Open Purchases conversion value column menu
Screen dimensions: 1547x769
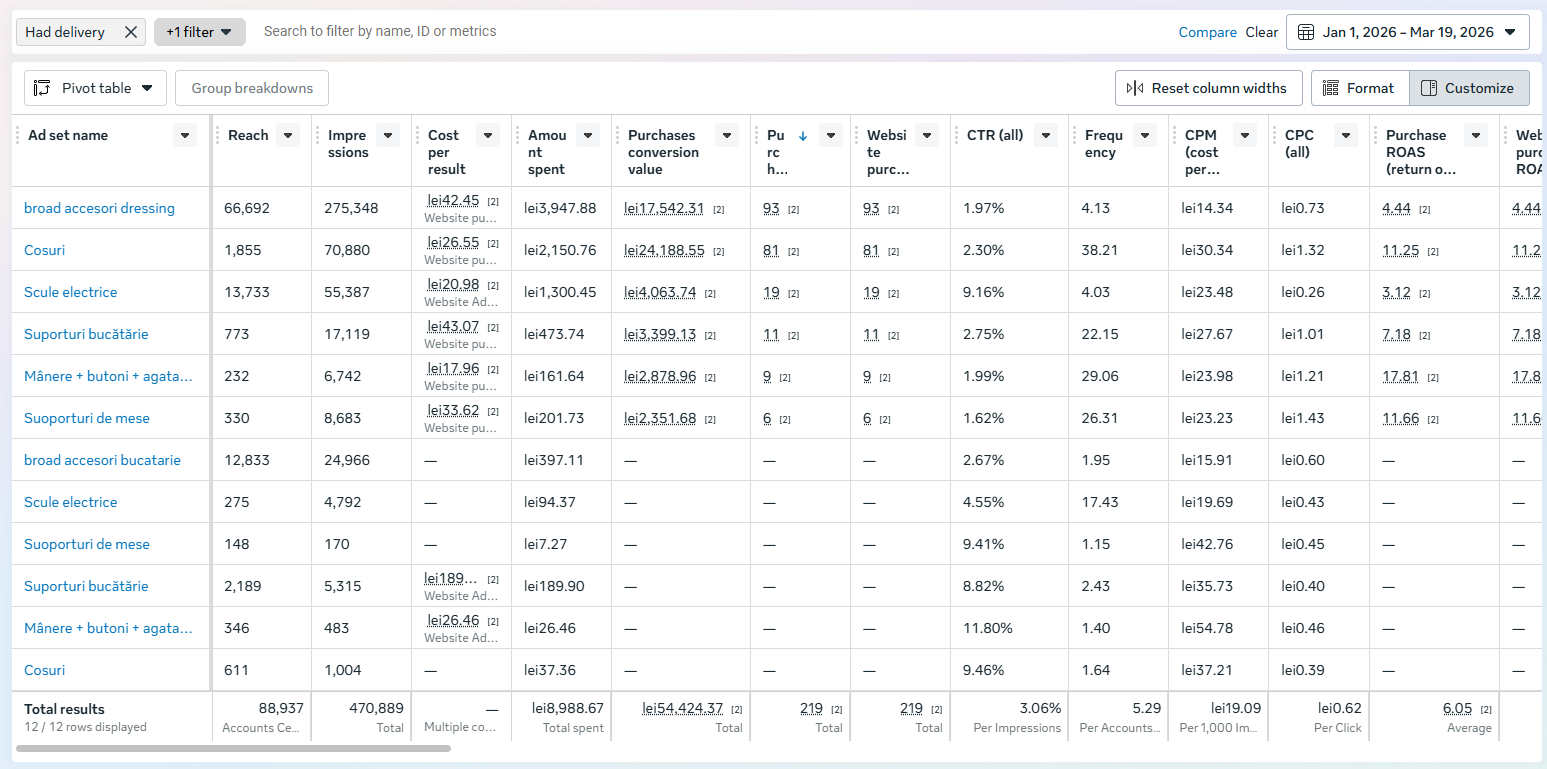pyautogui.click(x=727, y=135)
